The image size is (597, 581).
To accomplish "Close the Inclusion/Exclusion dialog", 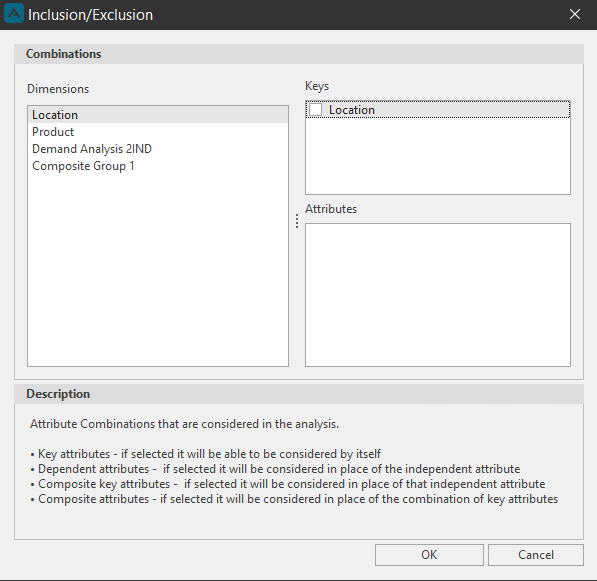I will click(x=575, y=14).
